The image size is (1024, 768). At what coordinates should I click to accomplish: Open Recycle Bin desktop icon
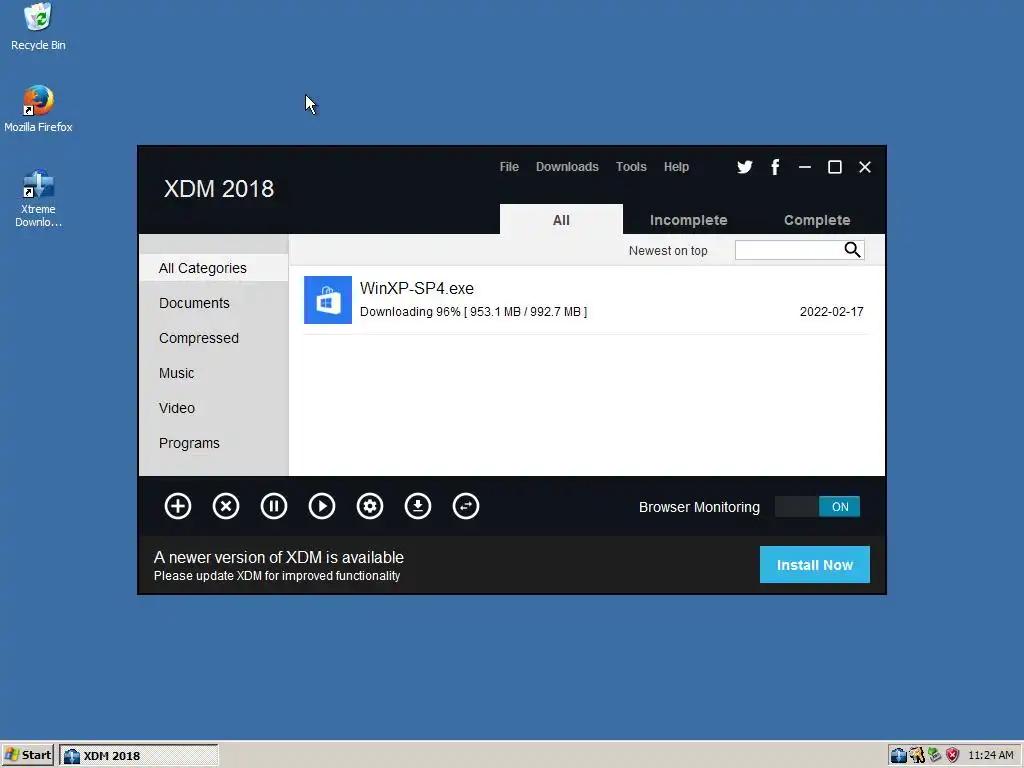[38, 27]
